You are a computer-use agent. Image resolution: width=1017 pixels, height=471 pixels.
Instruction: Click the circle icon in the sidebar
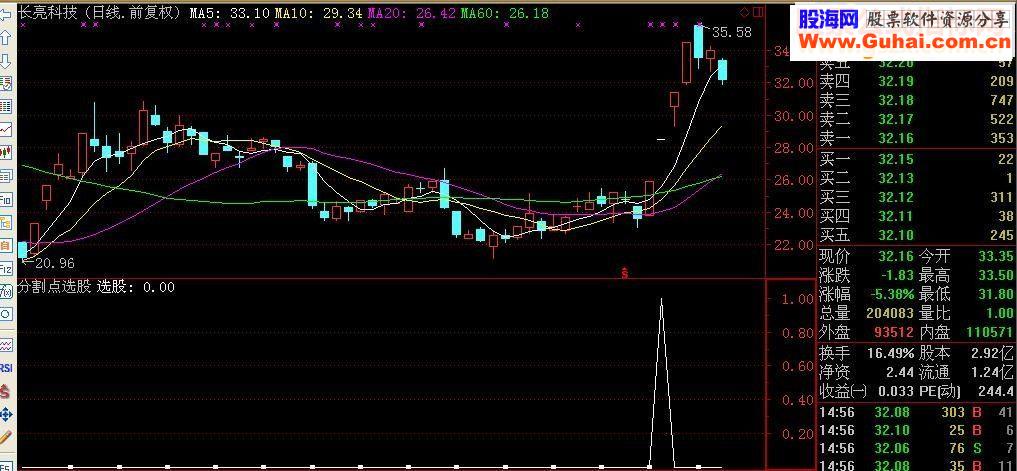point(5,314)
